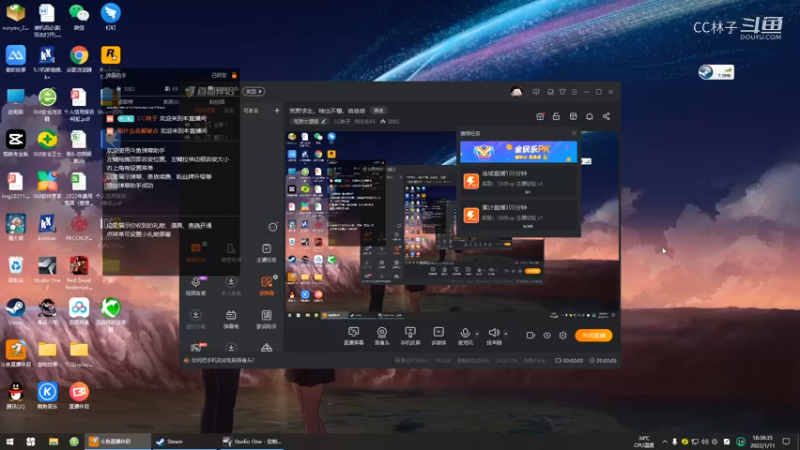Mute the 麦克风 microphone
The height and width of the screenshot is (450, 800).
465,336
